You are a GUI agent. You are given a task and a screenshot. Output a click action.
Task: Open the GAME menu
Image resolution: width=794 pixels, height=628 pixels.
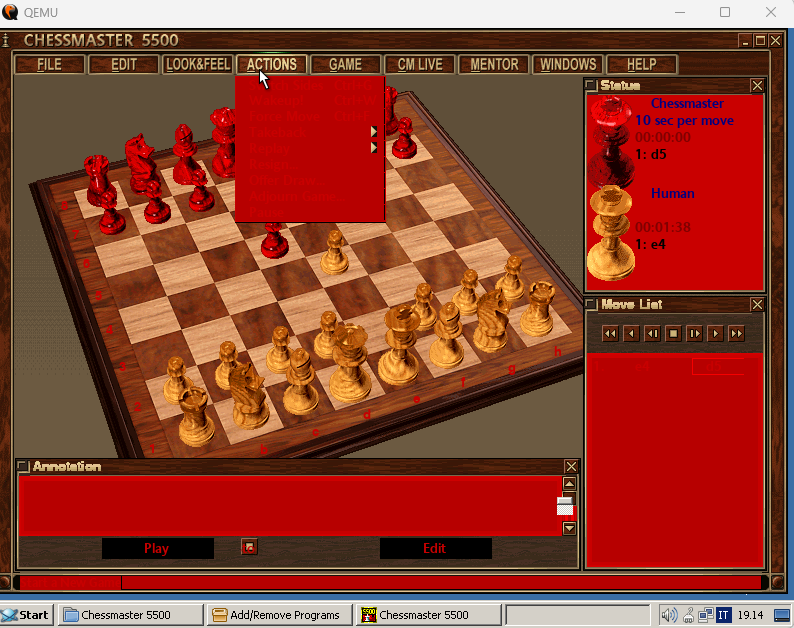click(345, 64)
